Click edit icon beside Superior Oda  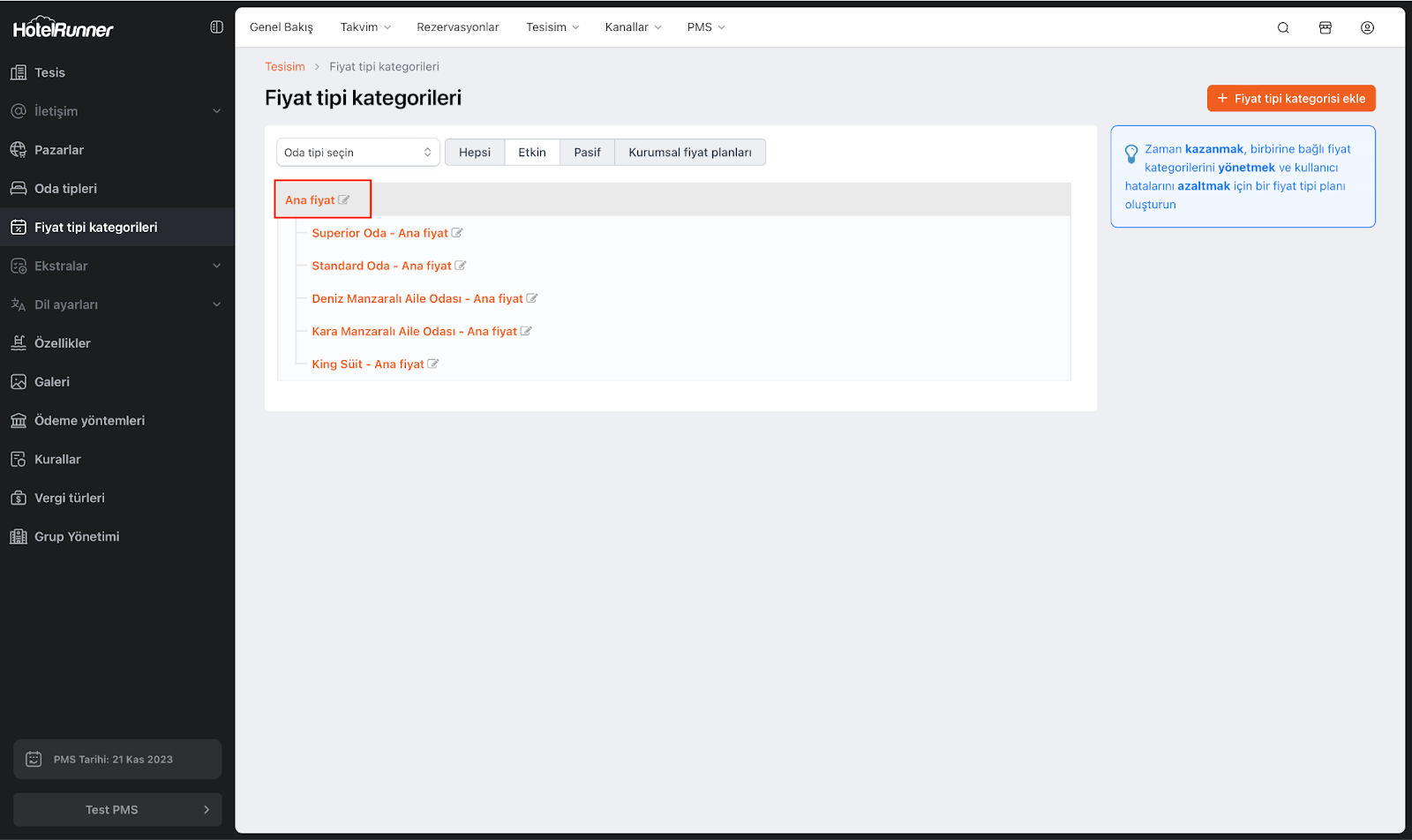point(457,233)
